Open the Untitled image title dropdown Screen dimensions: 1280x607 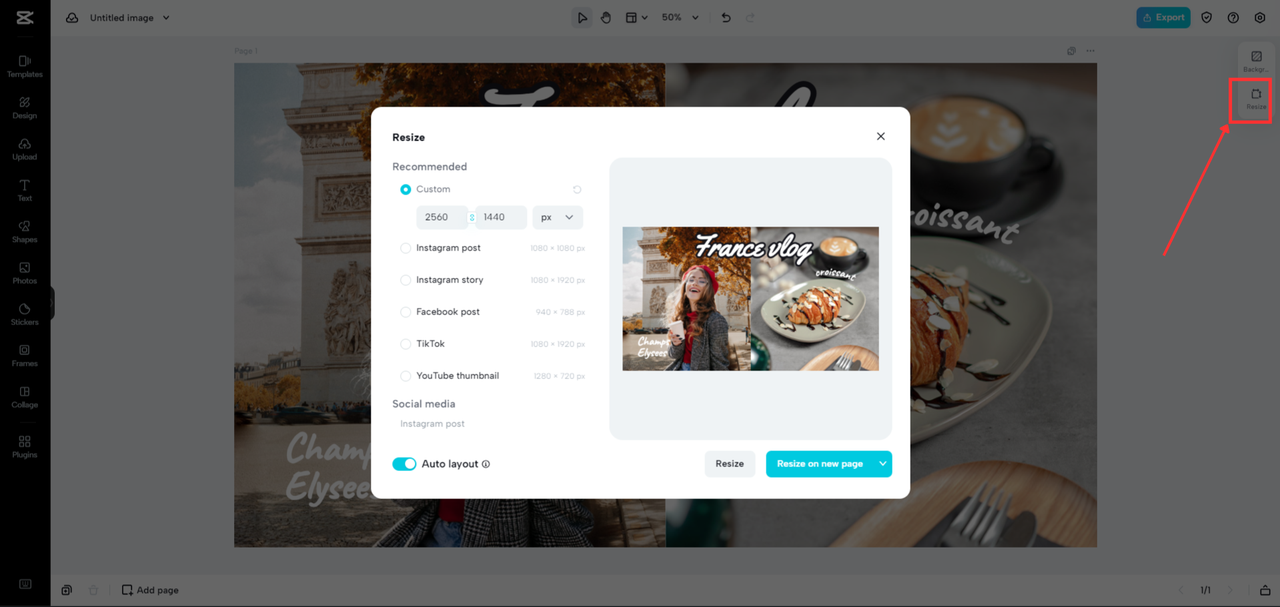pyautogui.click(x=130, y=18)
